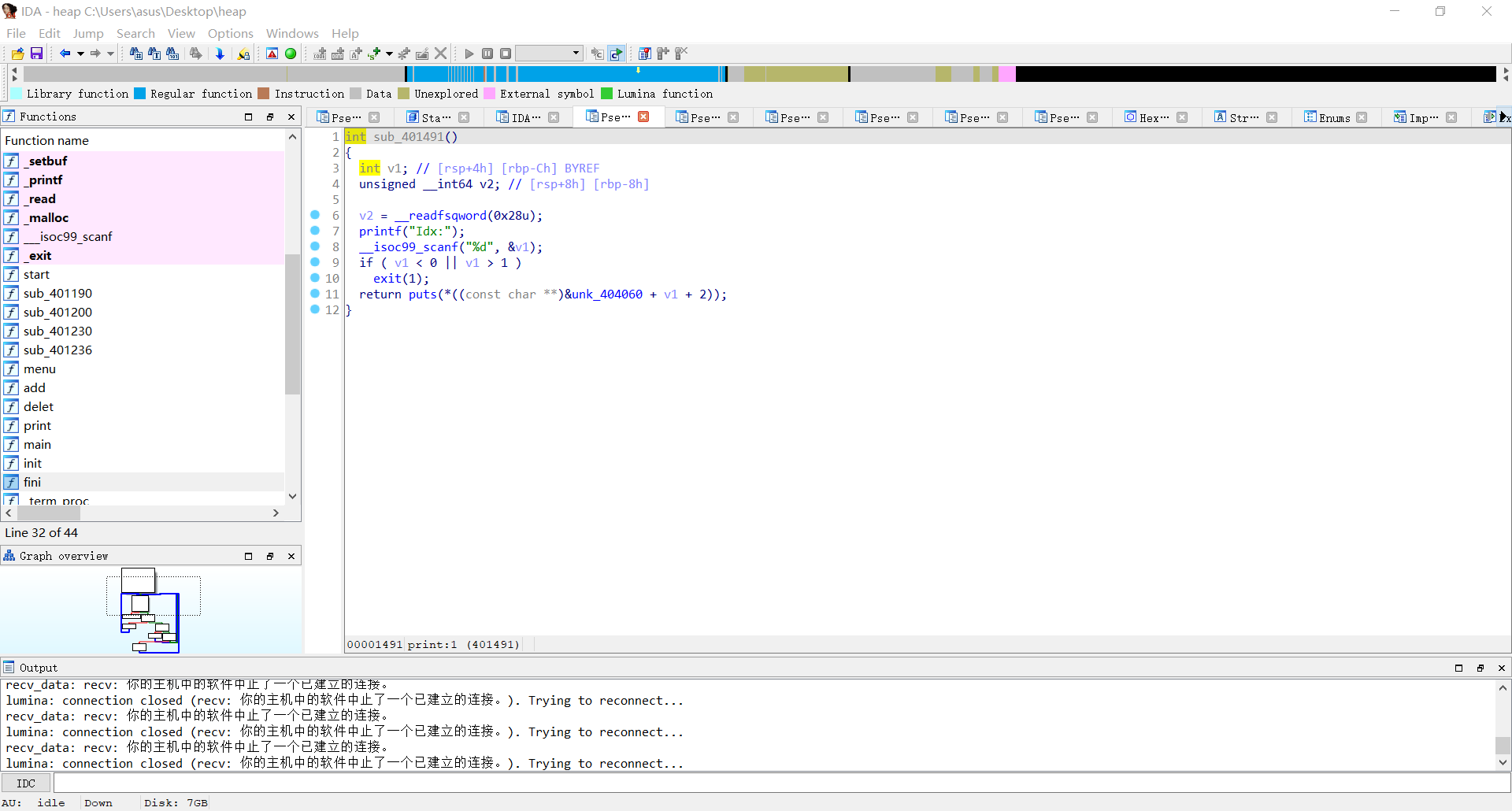Image resolution: width=1512 pixels, height=811 pixels.
Task: Click the toolbar icon with a red-dotted list
Action: [644, 54]
